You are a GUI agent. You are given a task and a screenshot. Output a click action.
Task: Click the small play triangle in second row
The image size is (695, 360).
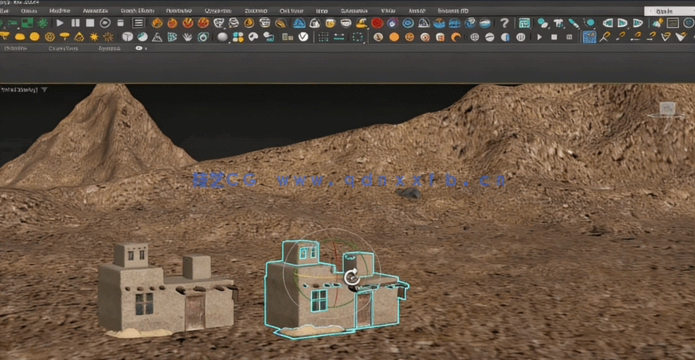click(x=539, y=37)
